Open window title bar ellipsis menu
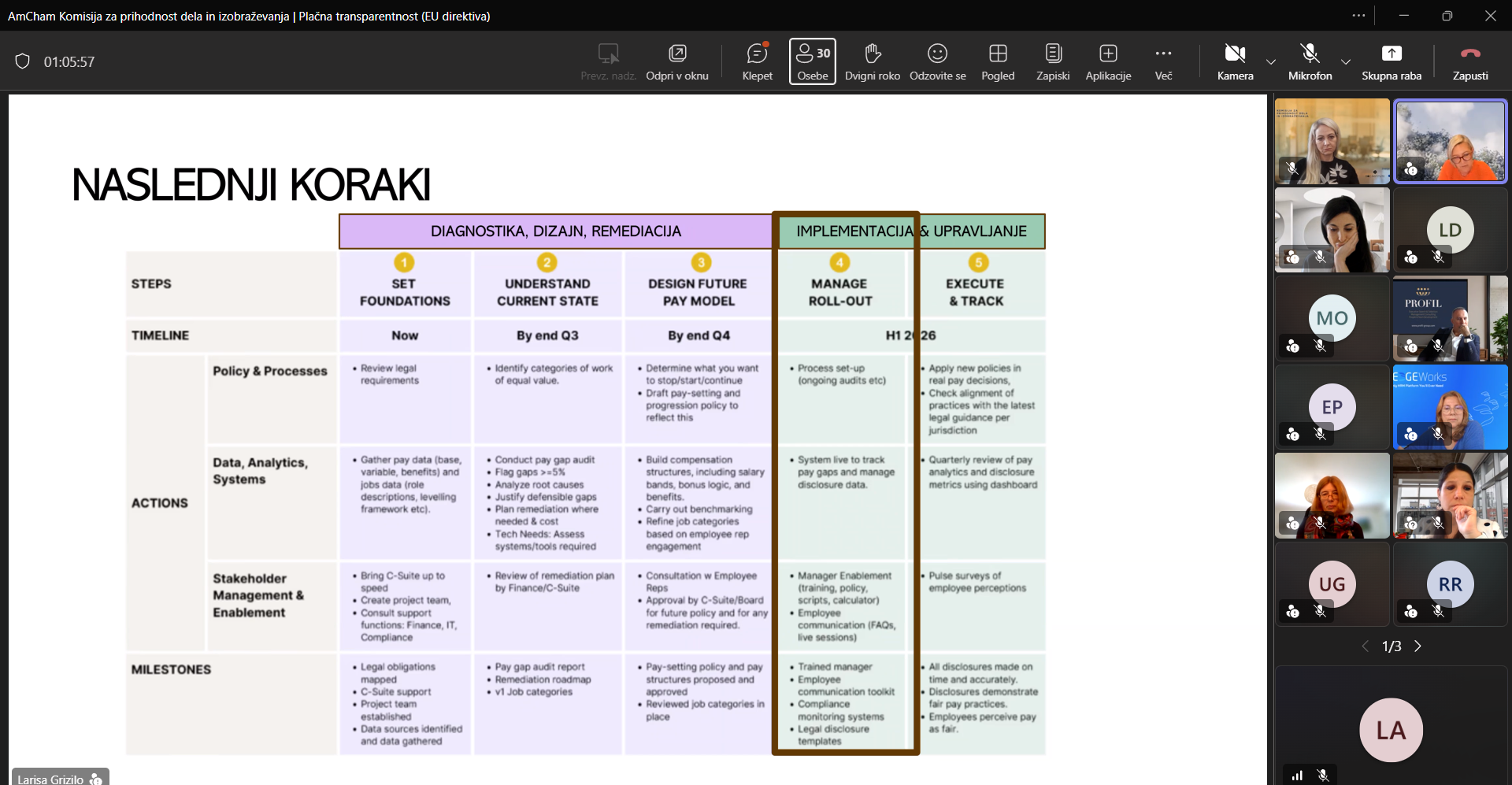 click(x=1358, y=16)
